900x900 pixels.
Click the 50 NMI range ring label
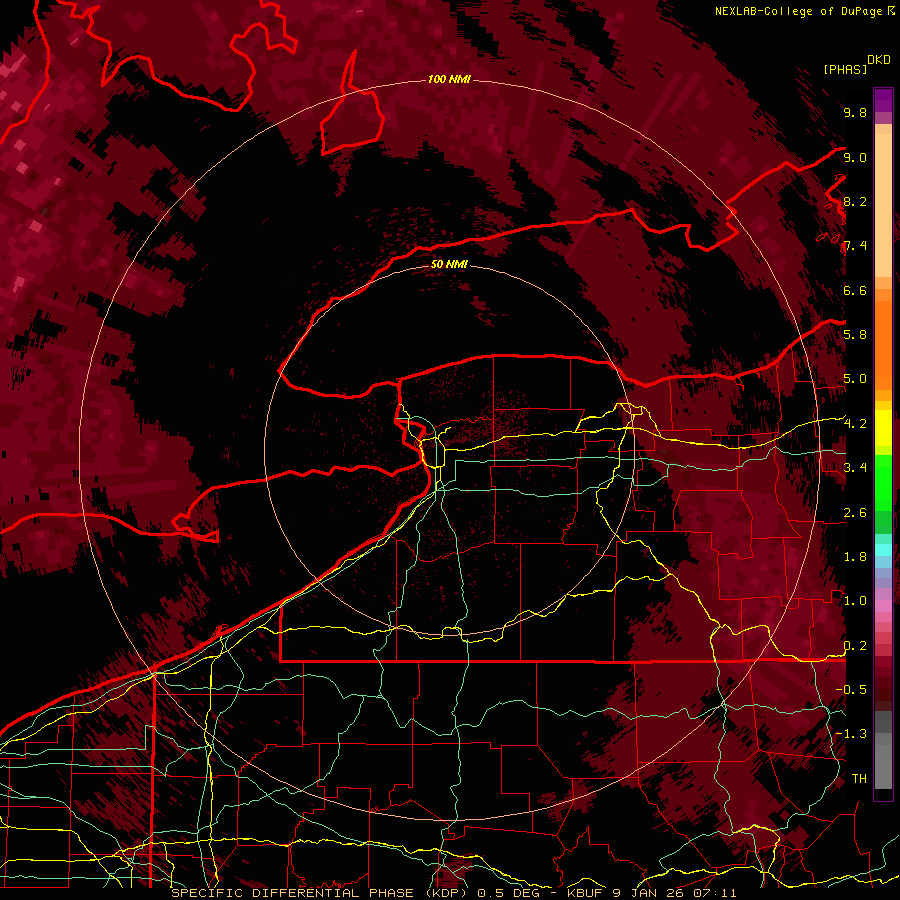[449, 264]
